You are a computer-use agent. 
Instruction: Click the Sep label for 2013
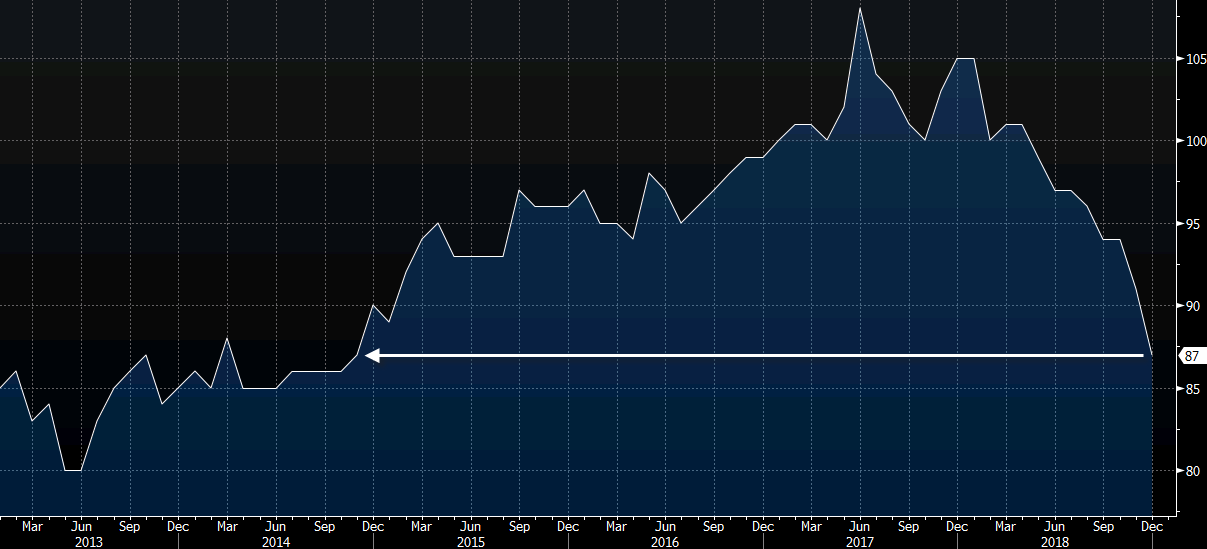tap(130, 526)
